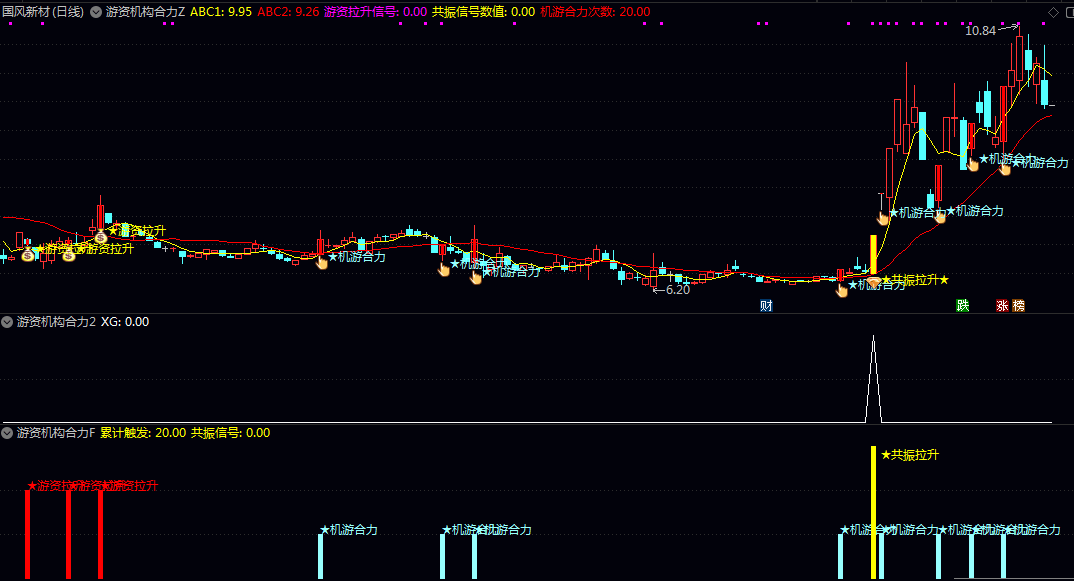Expand the 游资机构合力2 indicator panel menu
Image resolution: width=1074 pixels, height=581 pixels.
[x=7, y=322]
